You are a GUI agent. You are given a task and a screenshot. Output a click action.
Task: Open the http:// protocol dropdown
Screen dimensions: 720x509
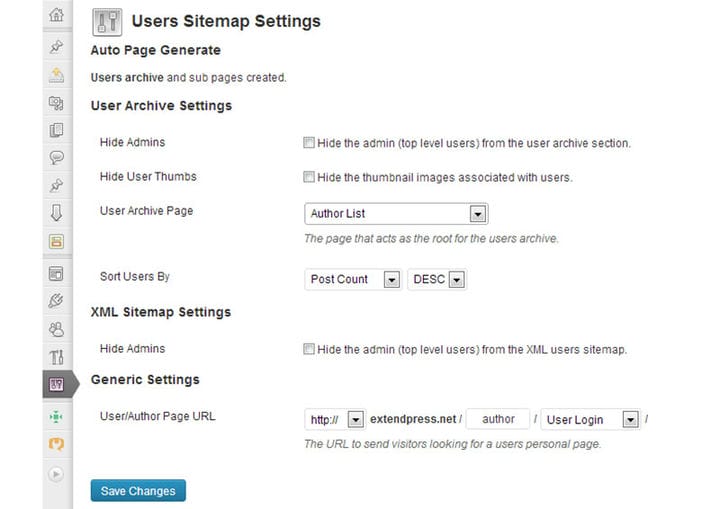coord(335,419)
